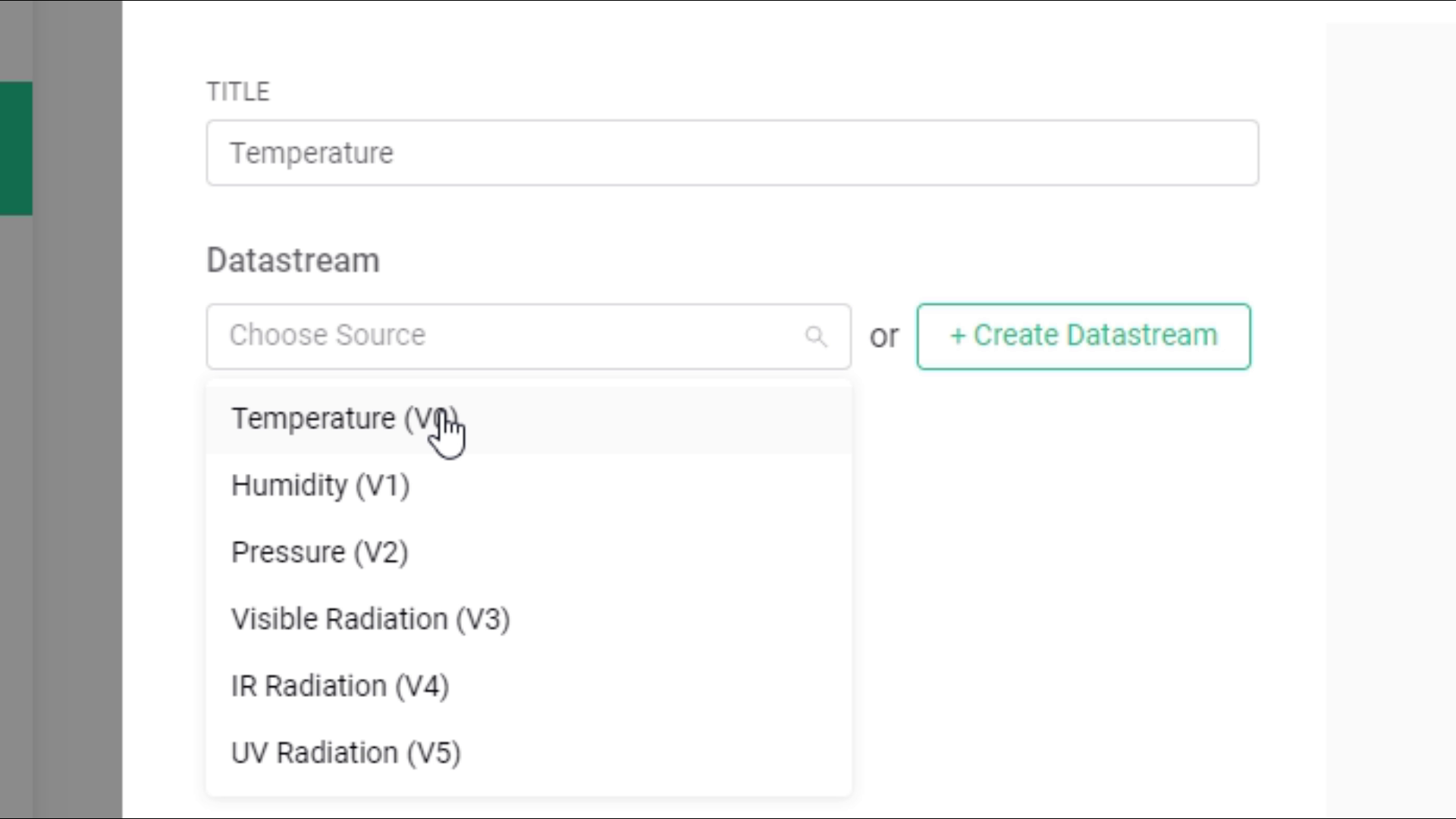The image size is (1456, 819).
Task: Click the plus icon on Create Datastream
Action: click(x=958, y=336)
